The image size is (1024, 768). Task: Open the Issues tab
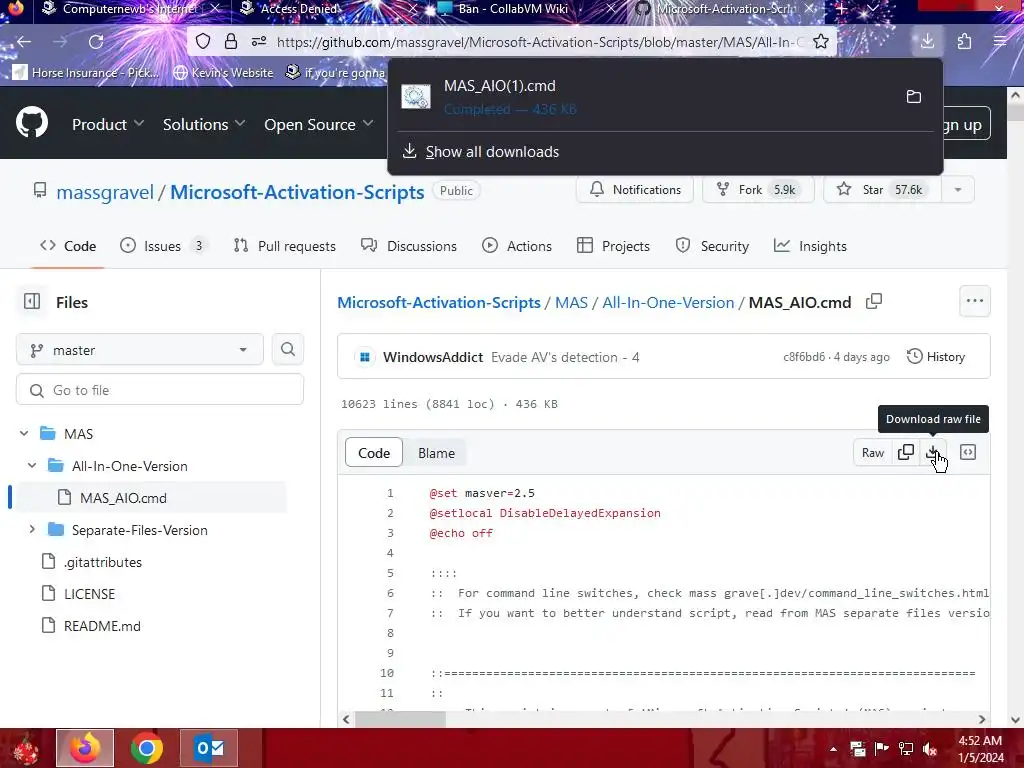coord(163,246)
